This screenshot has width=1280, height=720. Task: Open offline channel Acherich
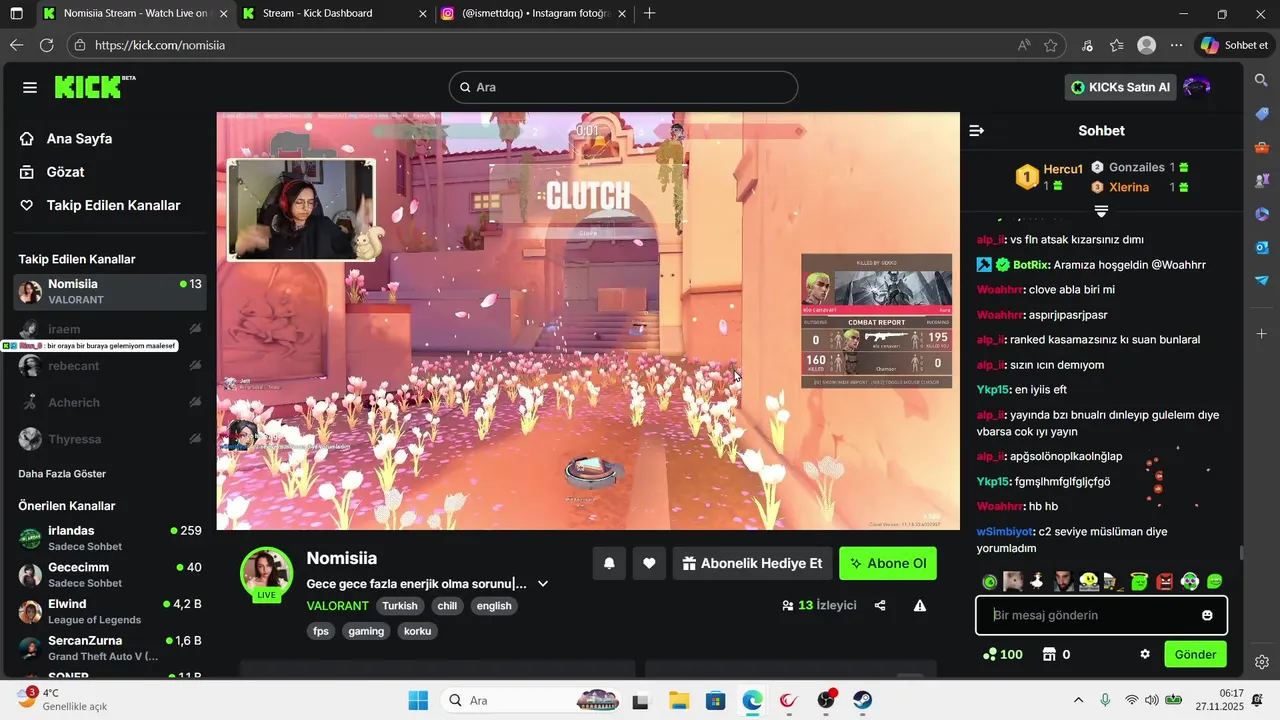[111, 402]
